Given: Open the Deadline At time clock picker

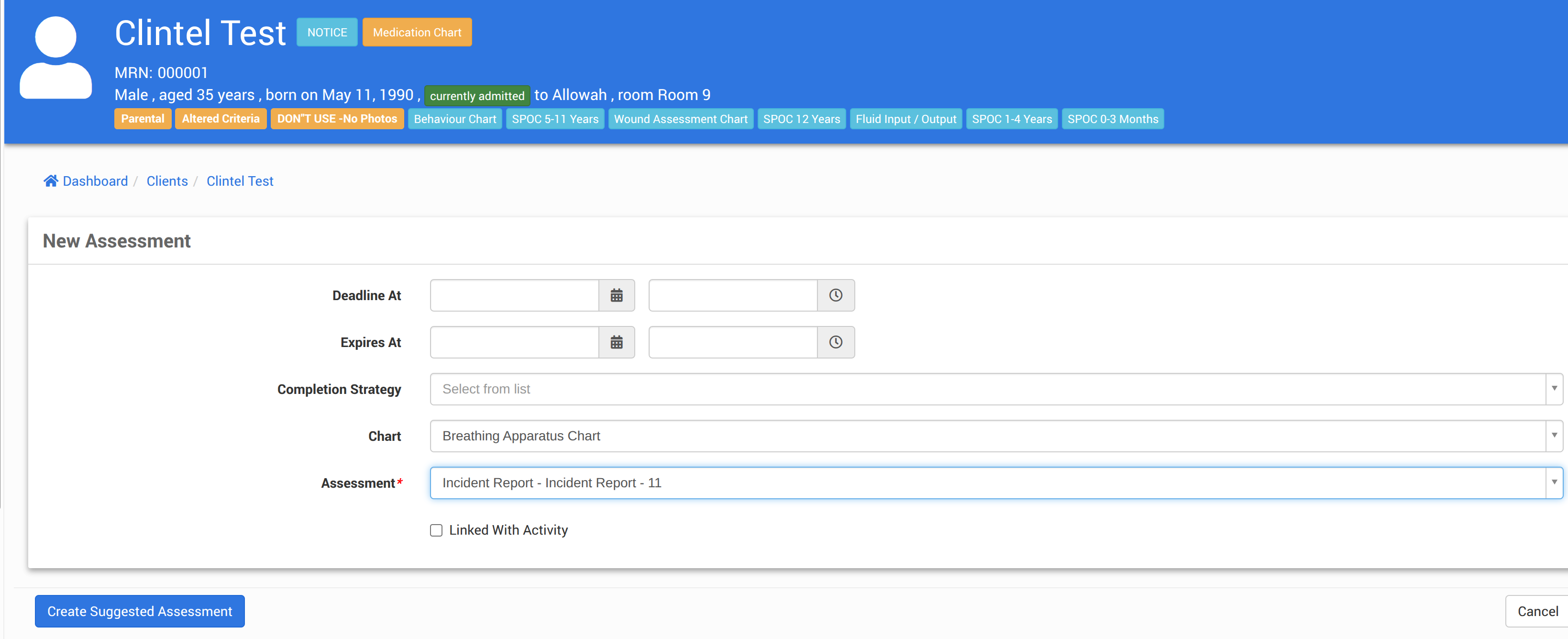Looking at the screenshot, I should tap(835, 295).
